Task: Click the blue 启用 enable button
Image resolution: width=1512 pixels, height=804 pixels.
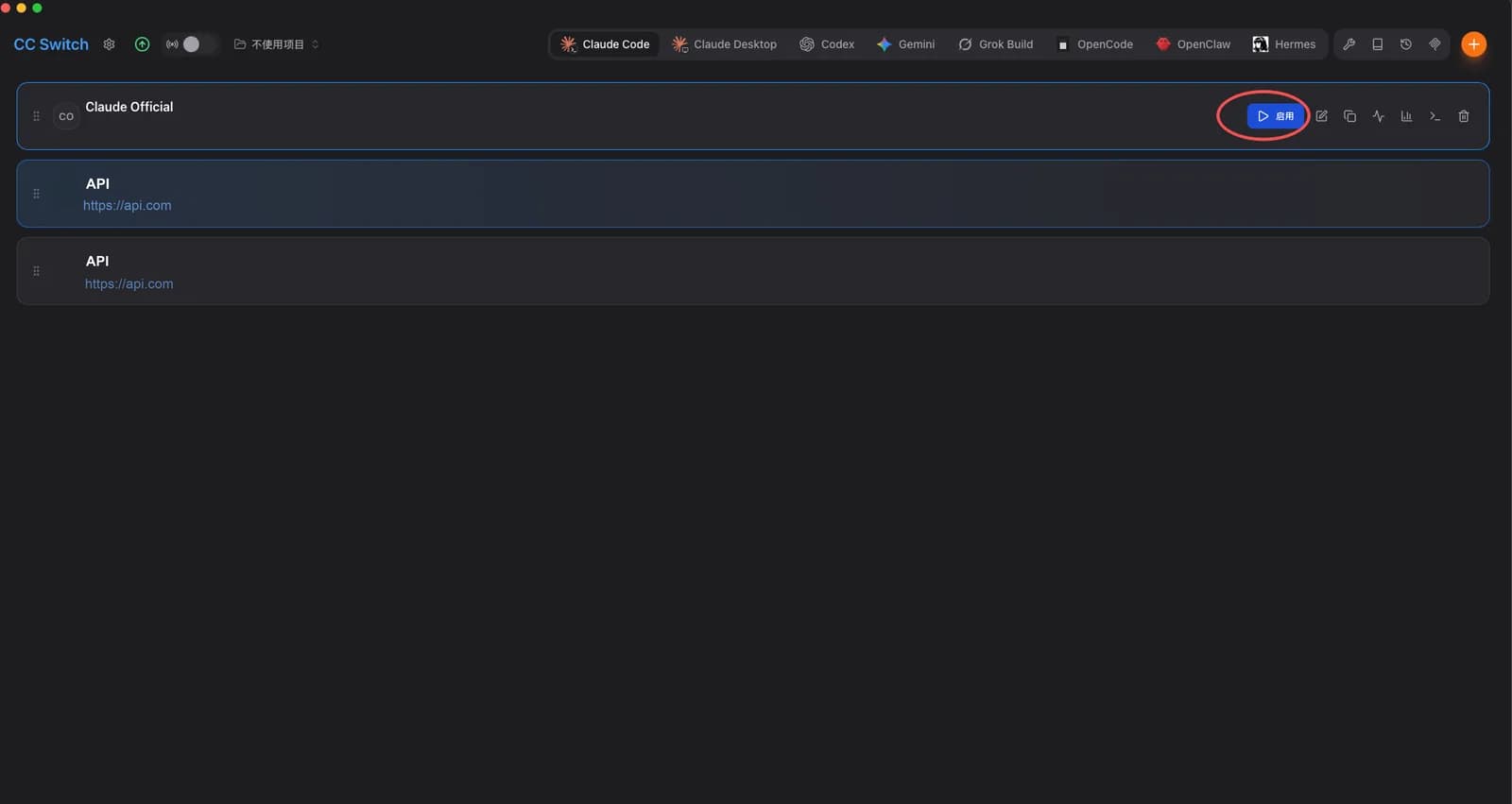Action: pos(1276,116)
